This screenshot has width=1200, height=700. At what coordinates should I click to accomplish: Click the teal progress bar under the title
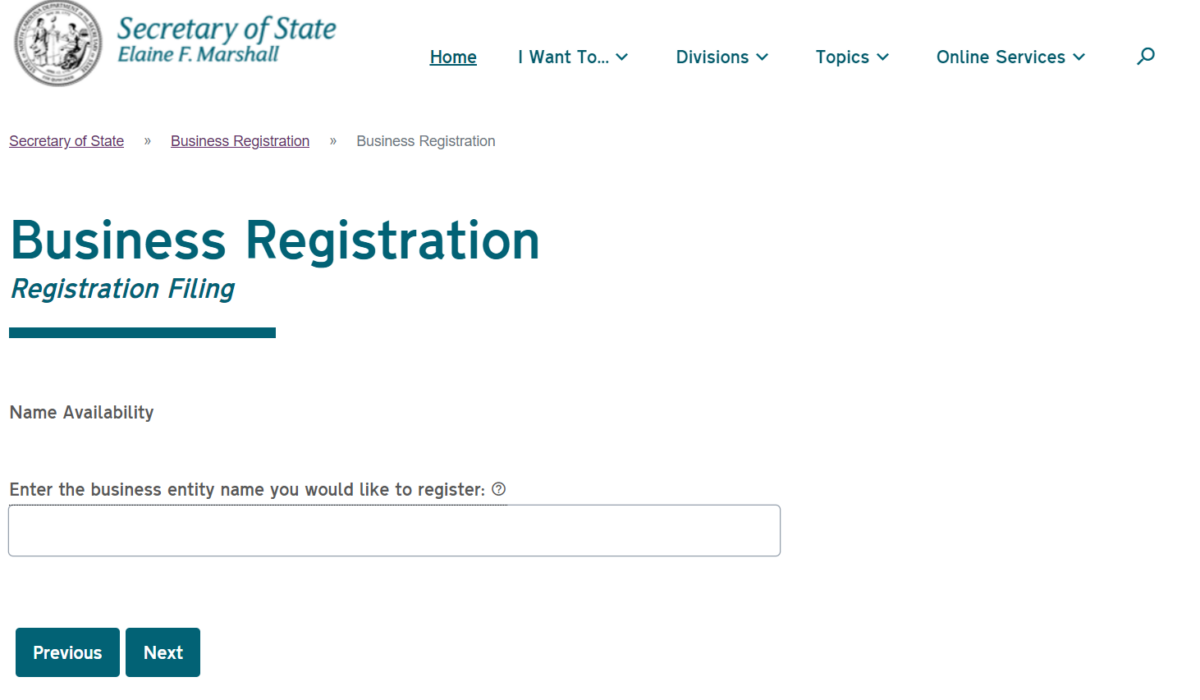tap(142, 331)
